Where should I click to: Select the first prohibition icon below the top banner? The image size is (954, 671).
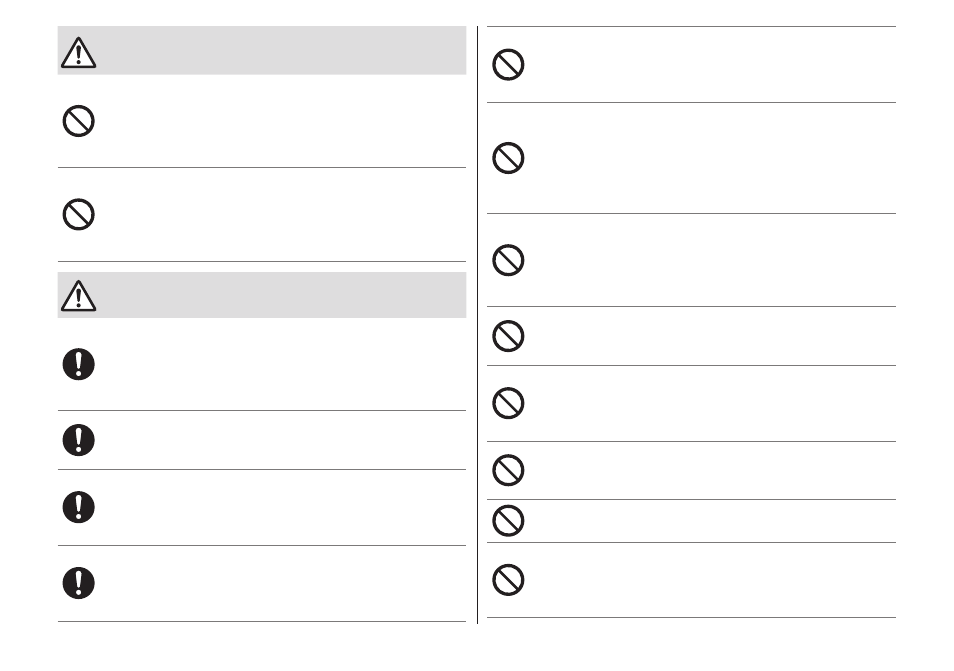click(78, 121)
